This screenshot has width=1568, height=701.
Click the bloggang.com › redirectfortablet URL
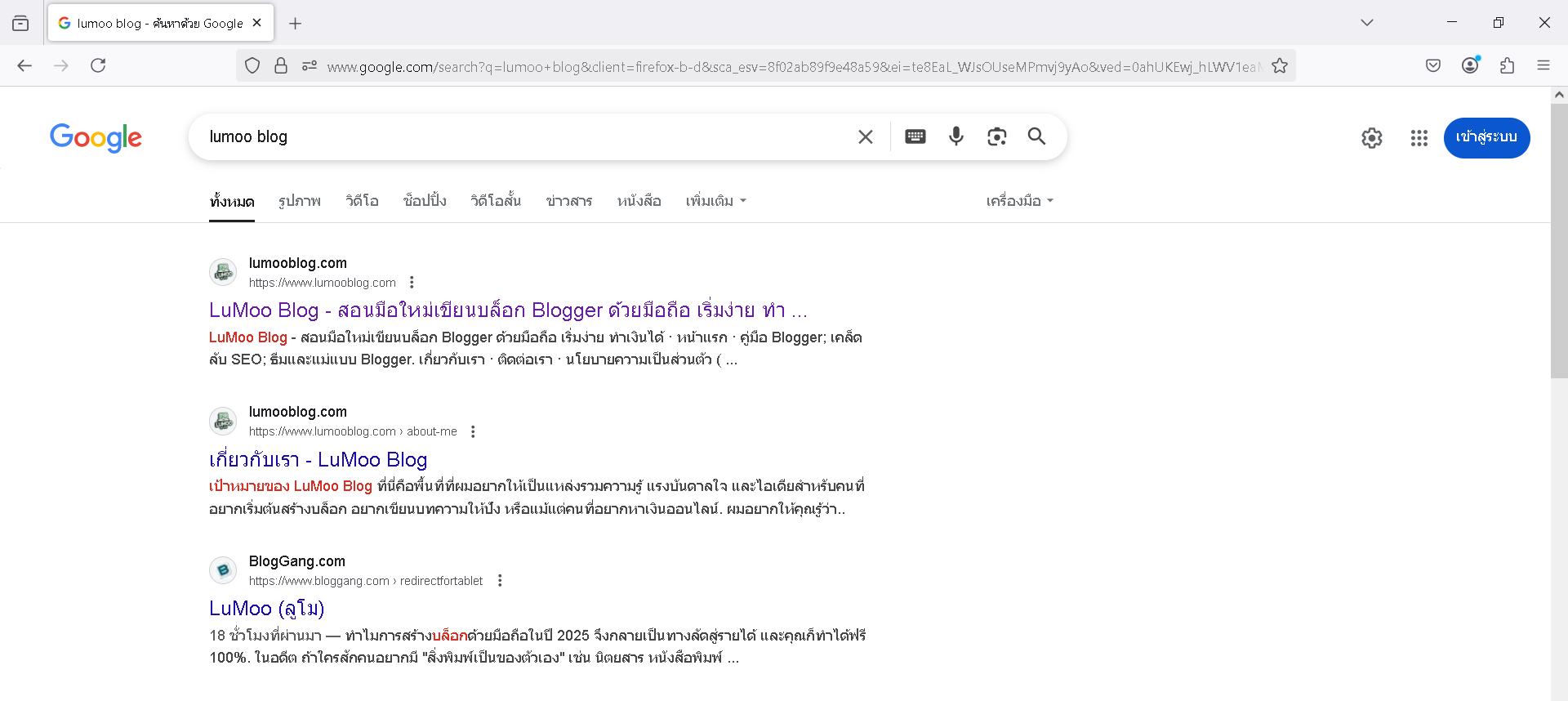[366, 581]
